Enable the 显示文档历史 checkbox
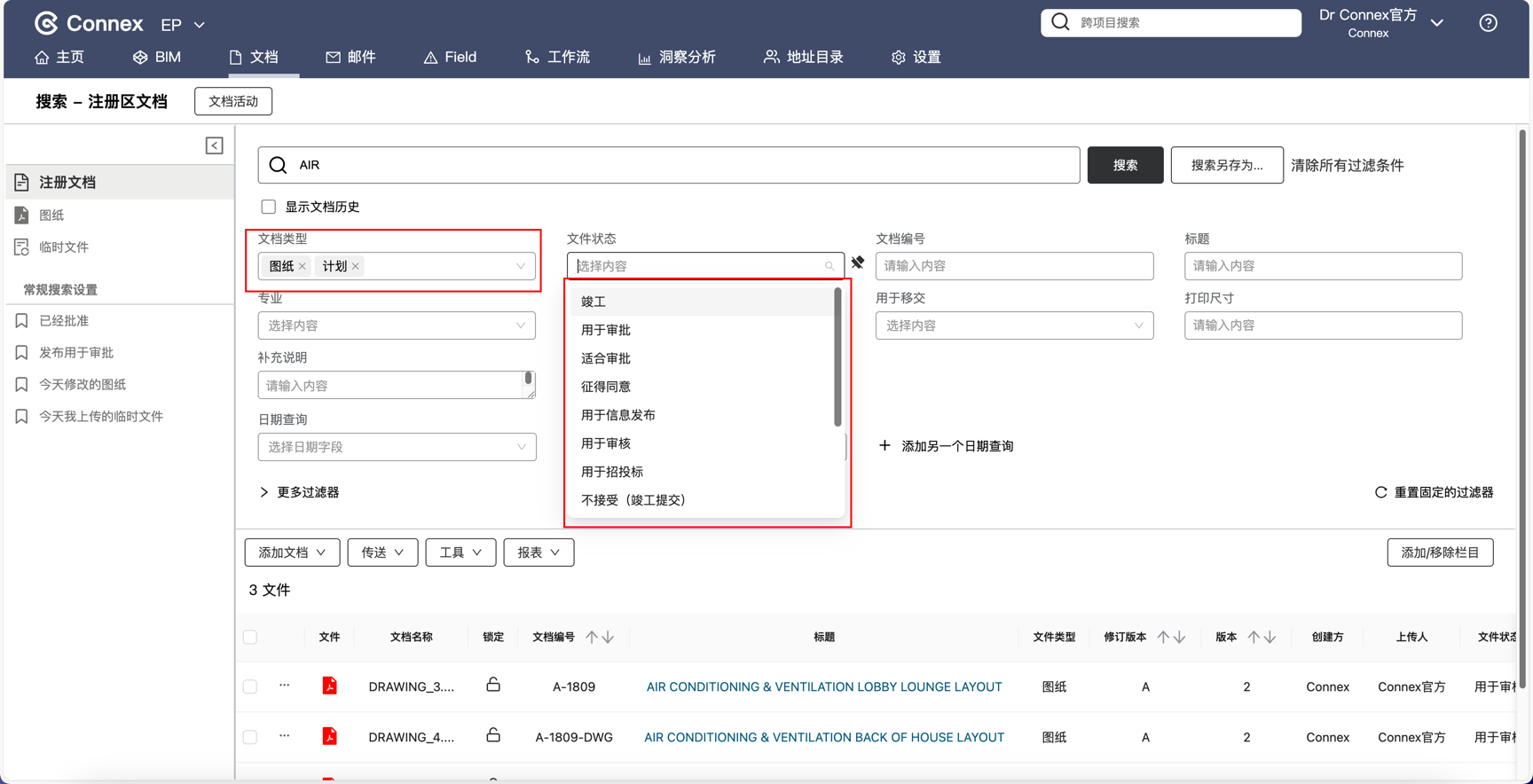 pos(268,207)
